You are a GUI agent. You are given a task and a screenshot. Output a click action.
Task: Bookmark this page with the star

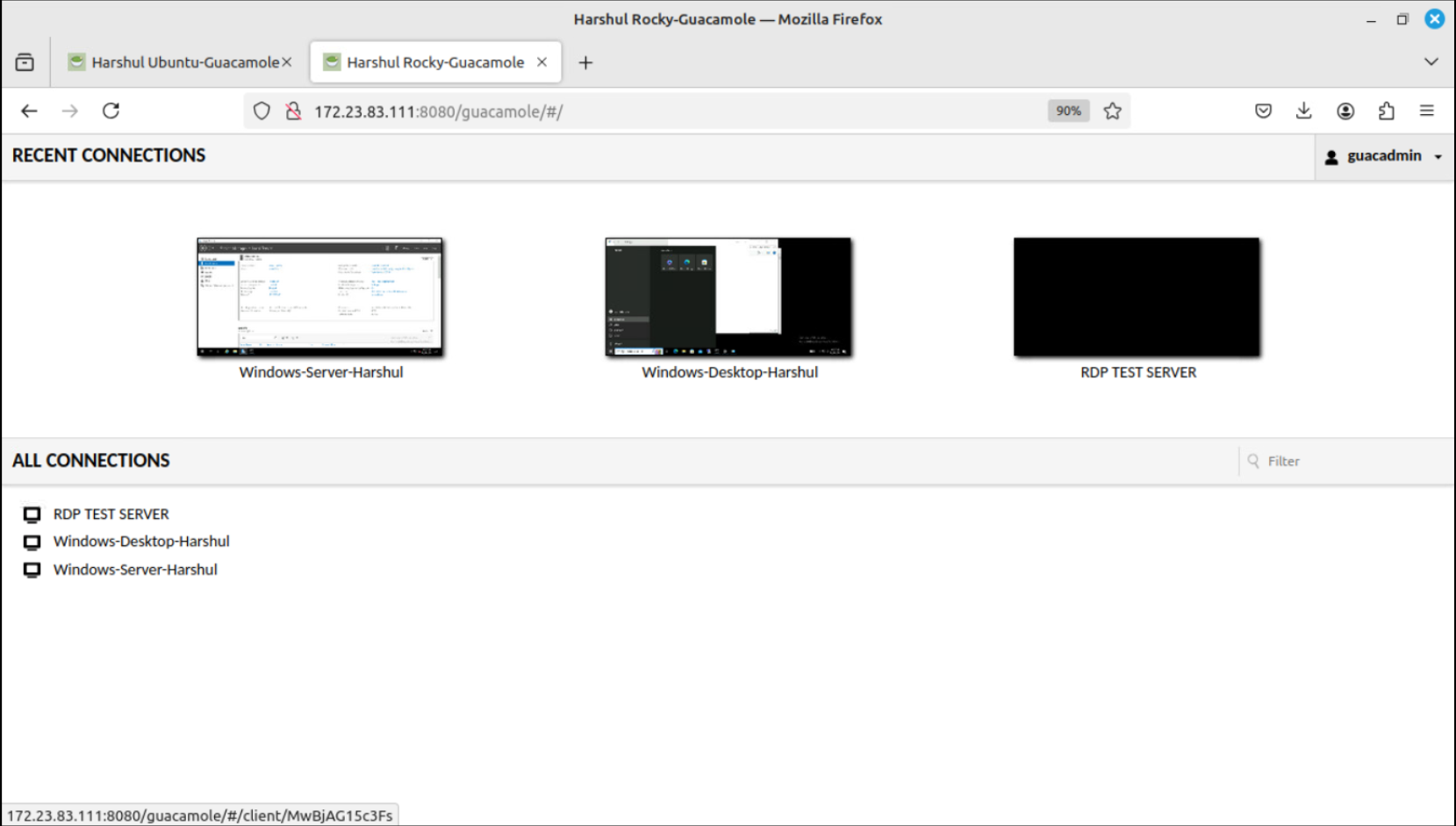pos(1113,111)
